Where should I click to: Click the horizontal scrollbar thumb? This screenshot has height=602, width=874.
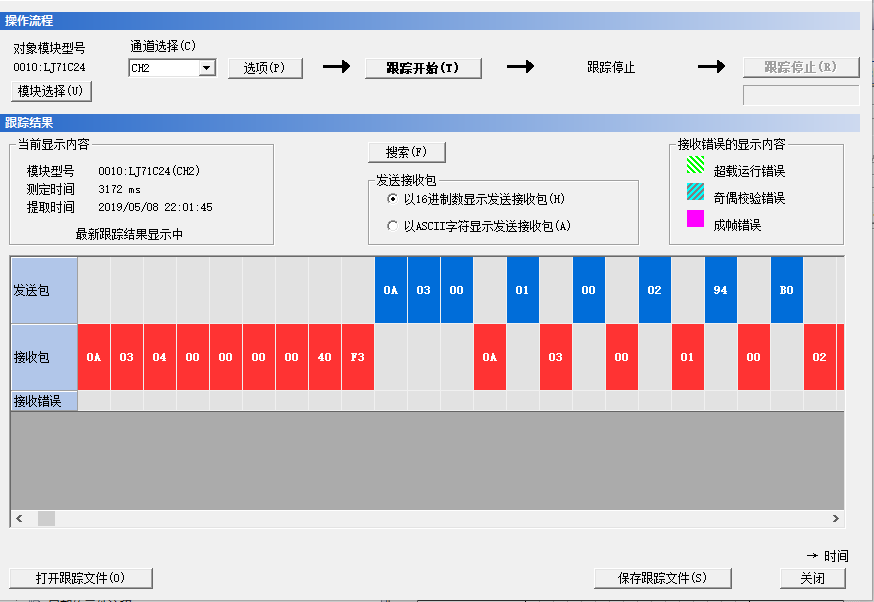46,518
